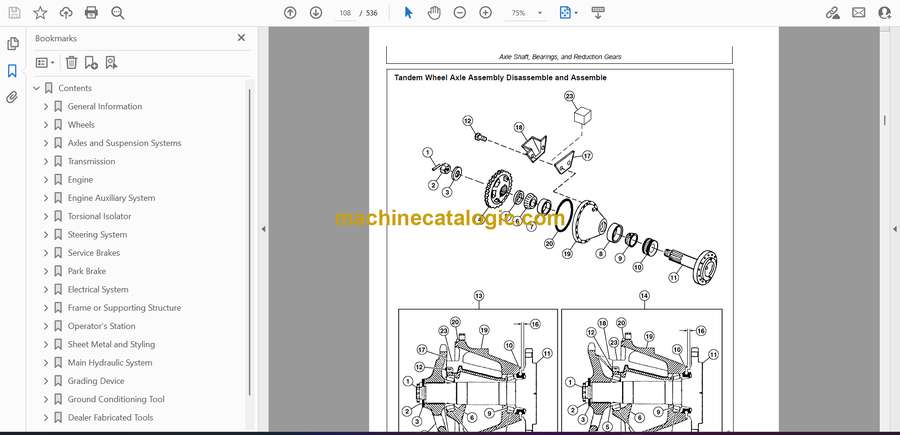The image size is (900, 435).
Task: Click the bookmarks panel scrollbar
Action: 249,241
